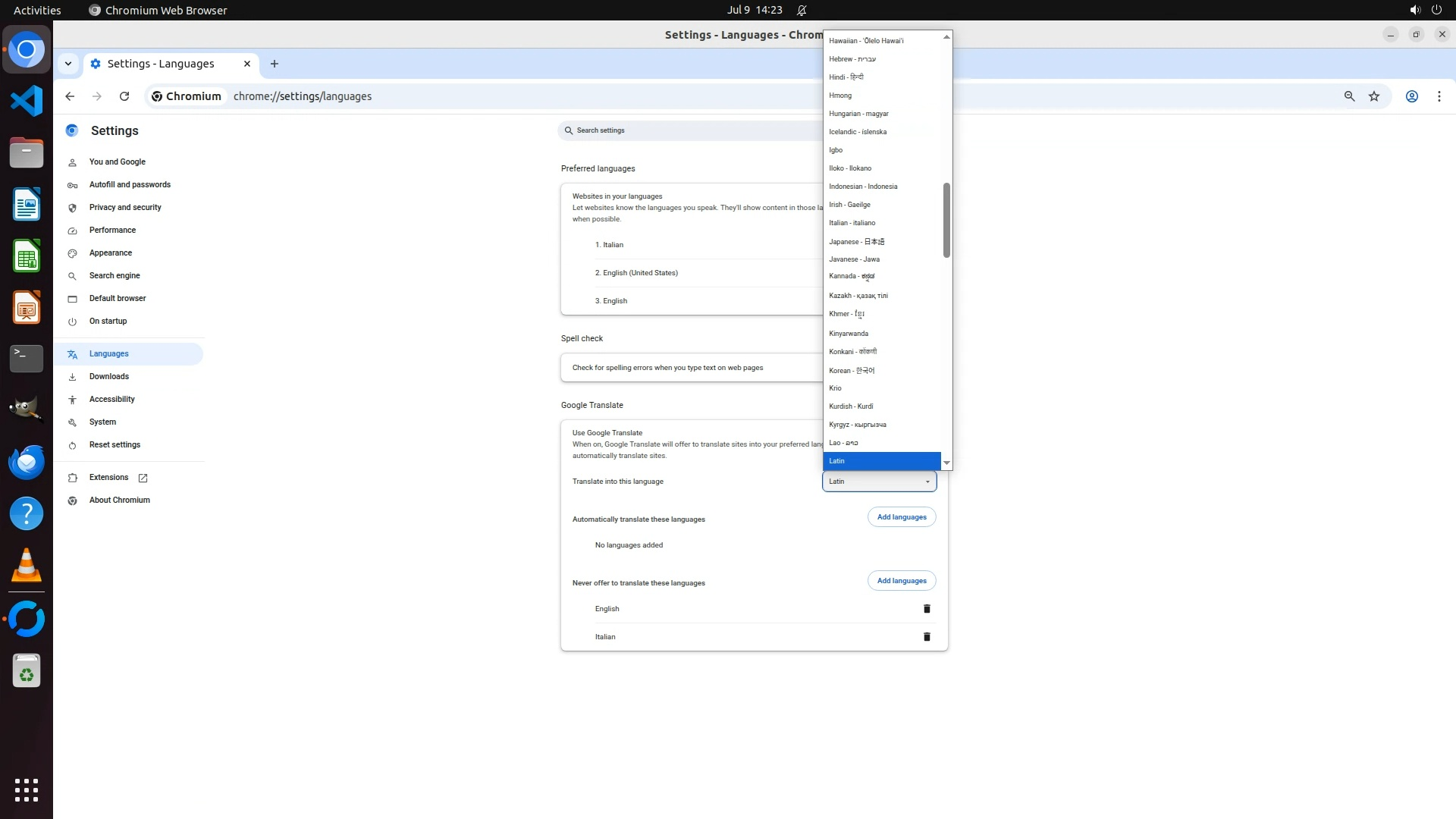Reload the settings page
Screen dimensions: 1456x819
click(x=124, y=96)
